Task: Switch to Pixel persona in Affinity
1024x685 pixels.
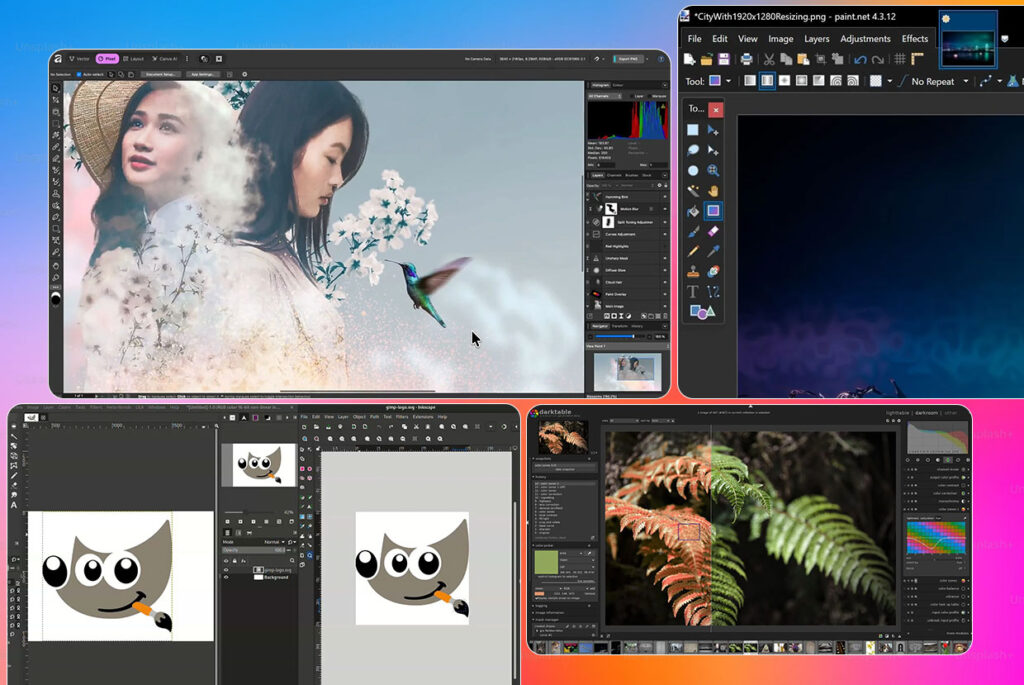Action: coord(108,59)
